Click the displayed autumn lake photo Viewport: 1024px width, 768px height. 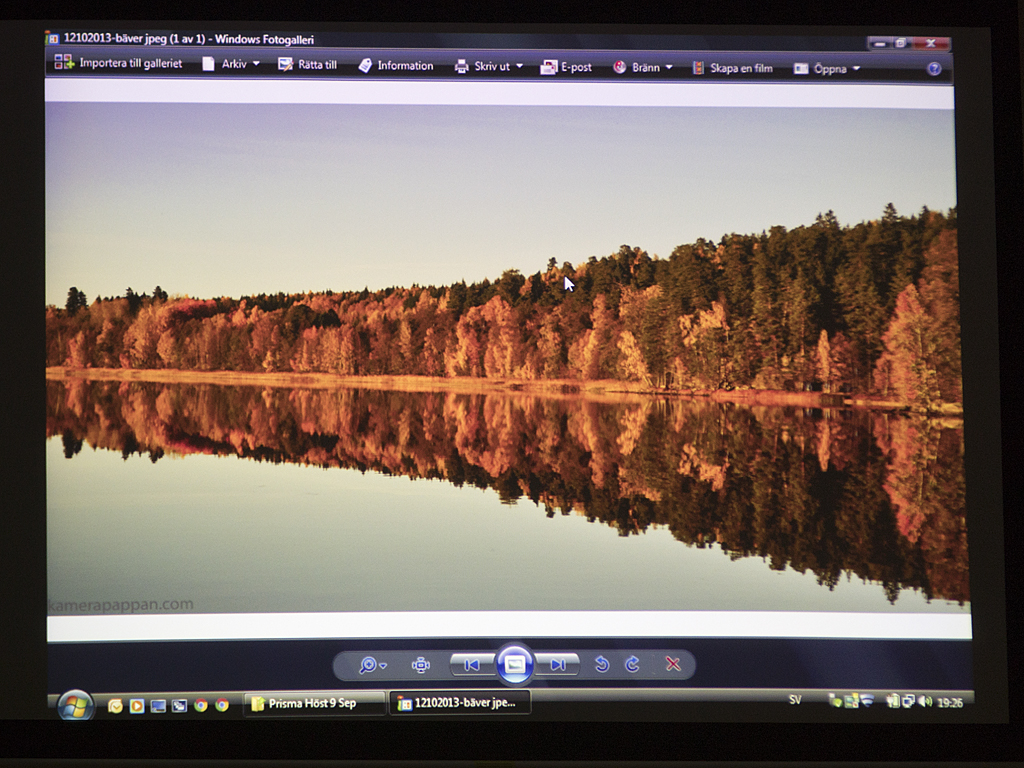click(506, 356)
